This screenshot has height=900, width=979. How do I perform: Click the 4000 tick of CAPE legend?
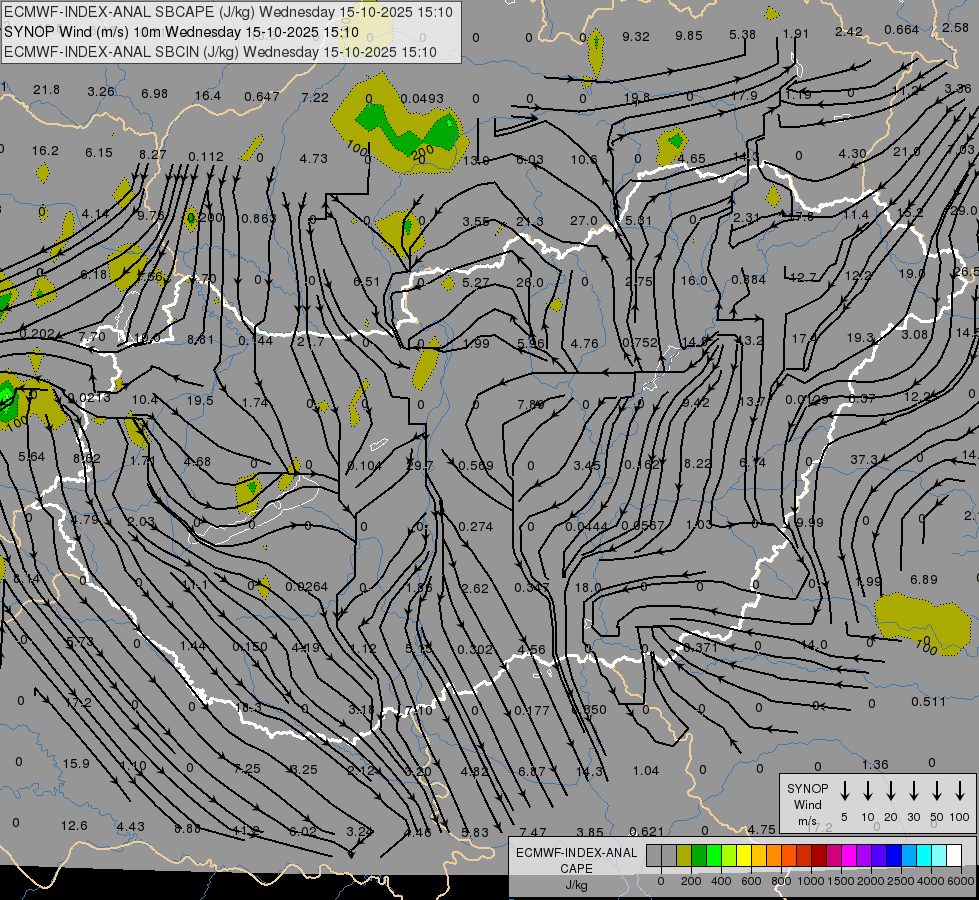point(930,881)
